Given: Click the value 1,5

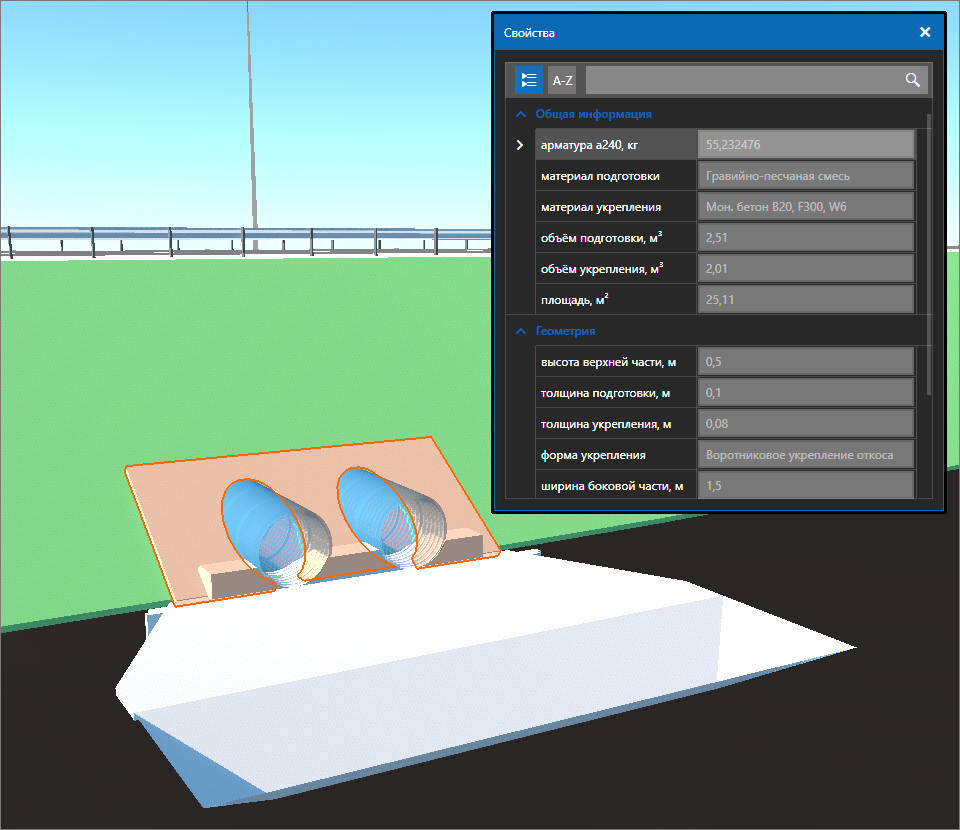Looking at the screenshot, I should 806,485.
